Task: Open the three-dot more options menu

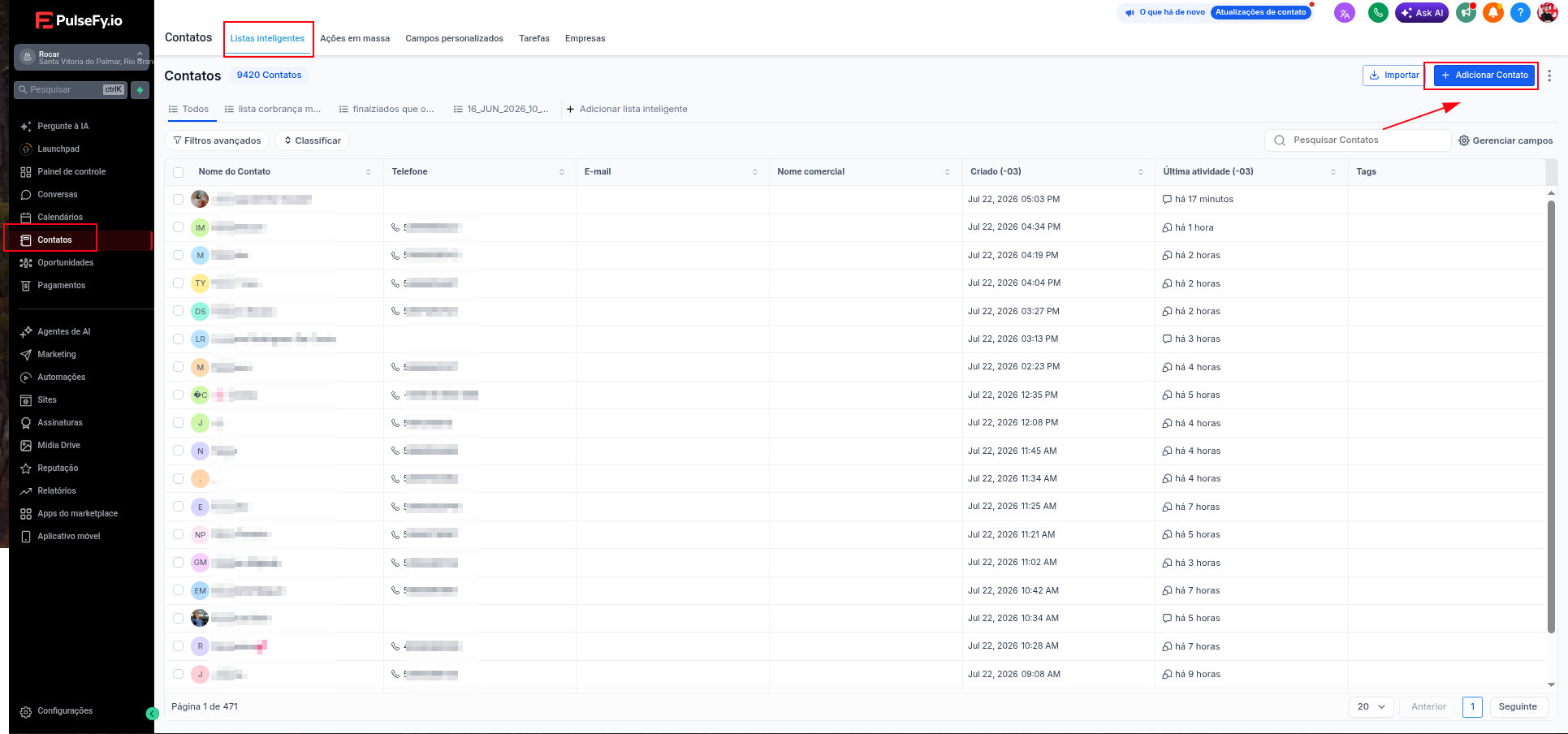Action: coord(1549,75)
